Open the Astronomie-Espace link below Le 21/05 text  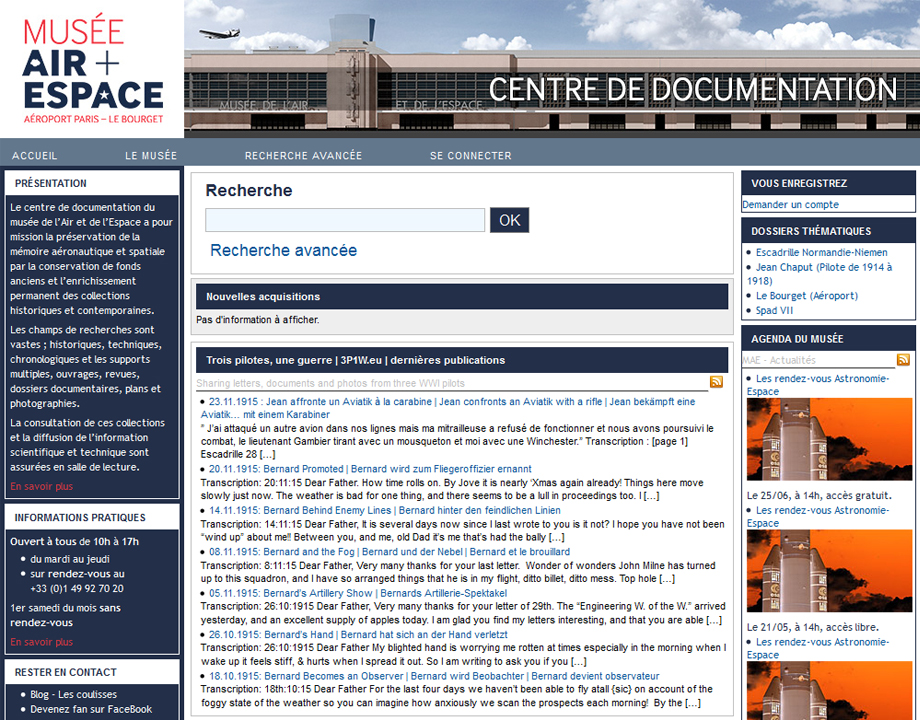click(818, 648)
